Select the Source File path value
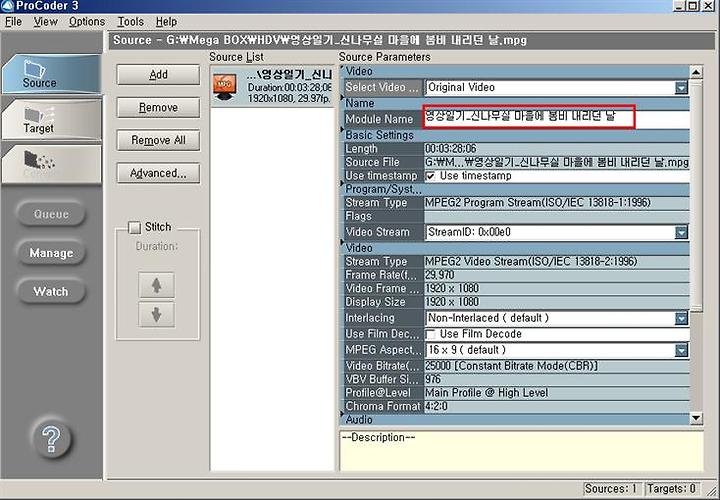Viewport: 720px width, 500px height. (x=557, y=162)
